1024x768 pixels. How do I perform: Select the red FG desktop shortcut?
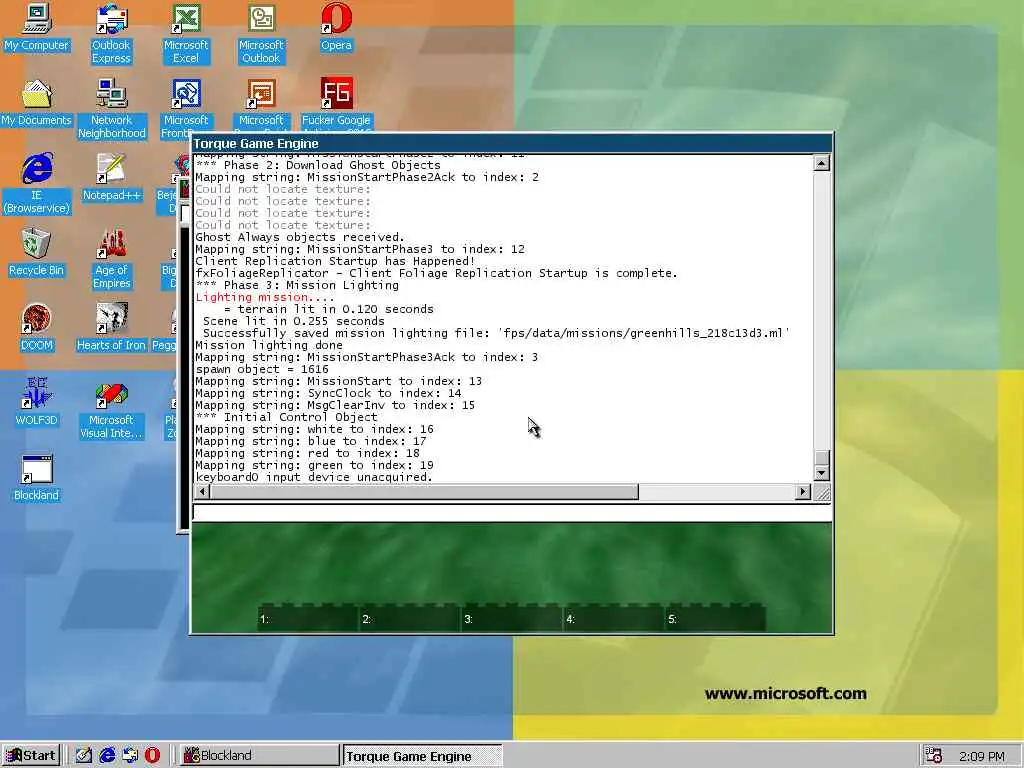[x=336, y=102]
